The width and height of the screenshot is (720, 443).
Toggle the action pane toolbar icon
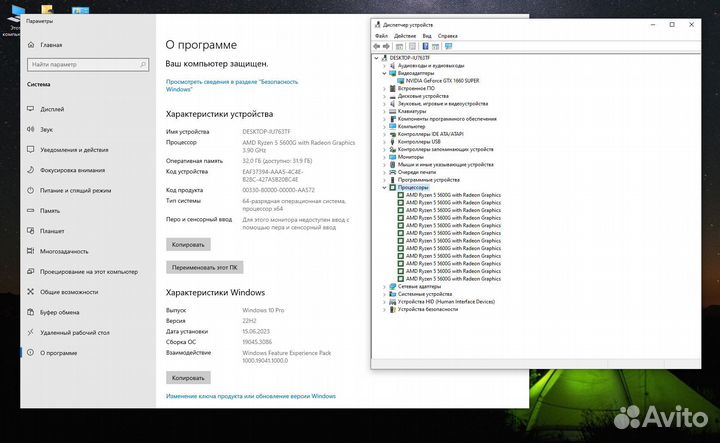pyautogui.click(x=435, y=46)
